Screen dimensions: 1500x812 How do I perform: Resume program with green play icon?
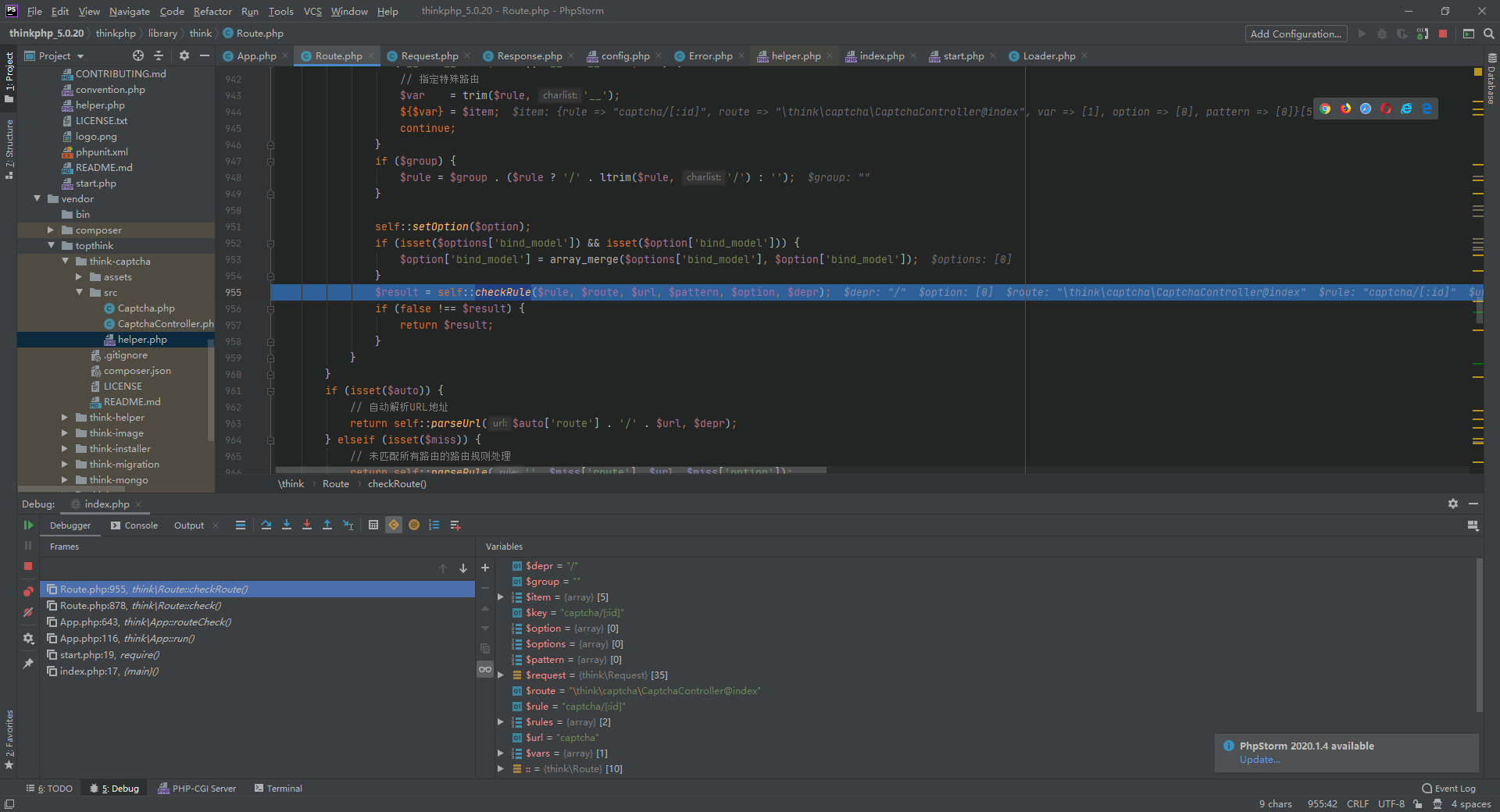[x=28, y=525]
